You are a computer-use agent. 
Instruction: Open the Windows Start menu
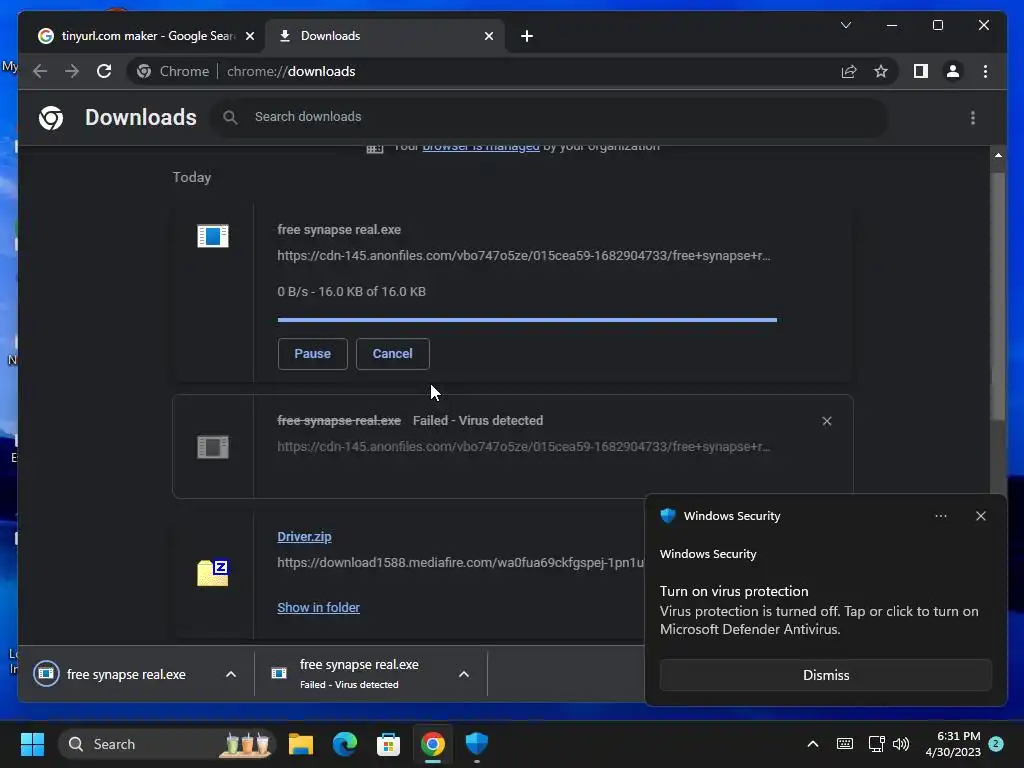coord(32,744)
